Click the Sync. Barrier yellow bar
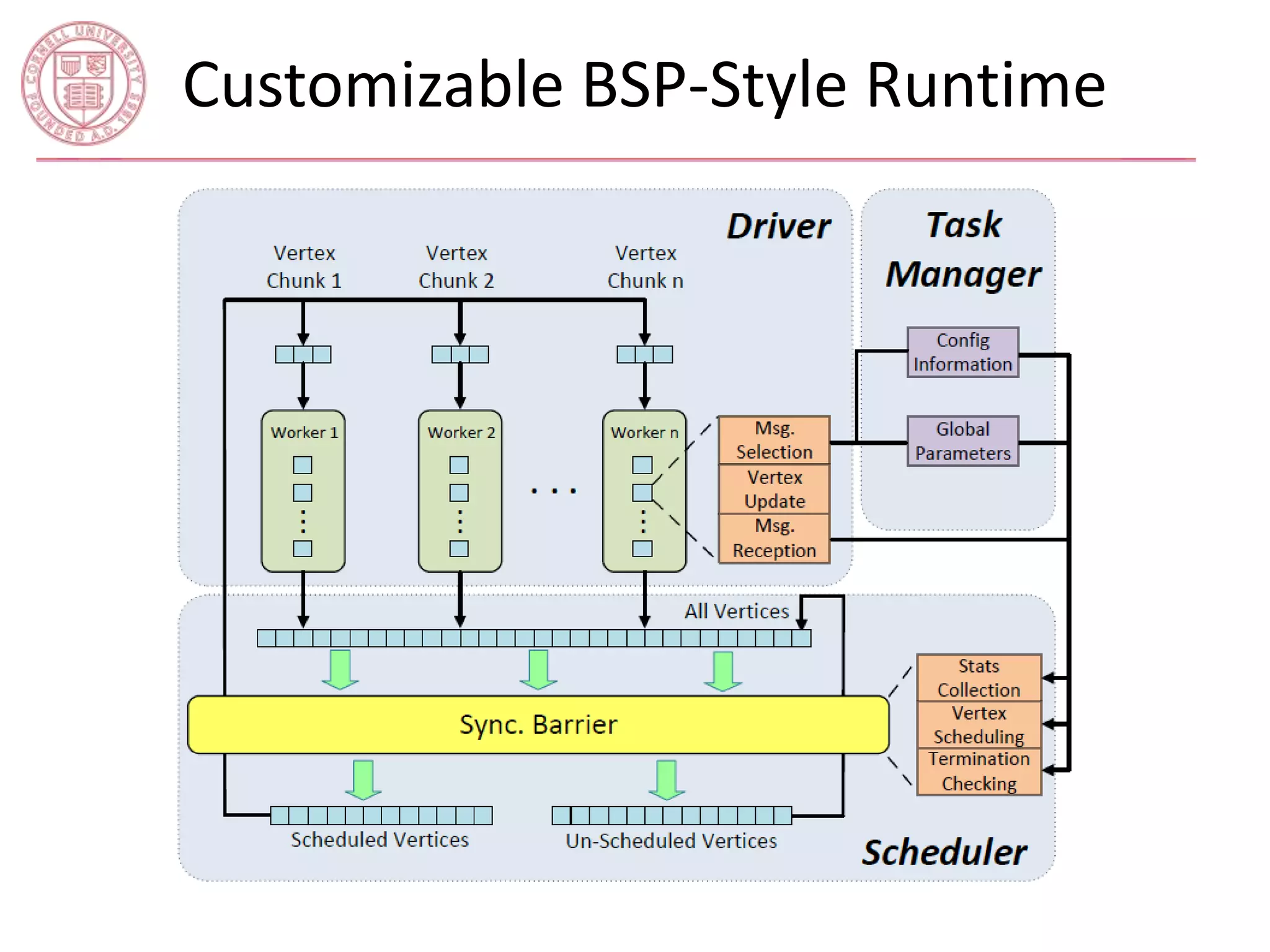The image size is (1270, 952). pos(538,725)
